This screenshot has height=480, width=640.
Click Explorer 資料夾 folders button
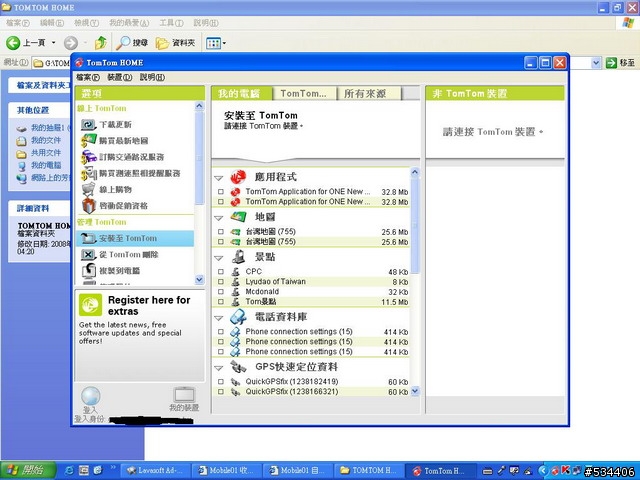click(176, 42)
